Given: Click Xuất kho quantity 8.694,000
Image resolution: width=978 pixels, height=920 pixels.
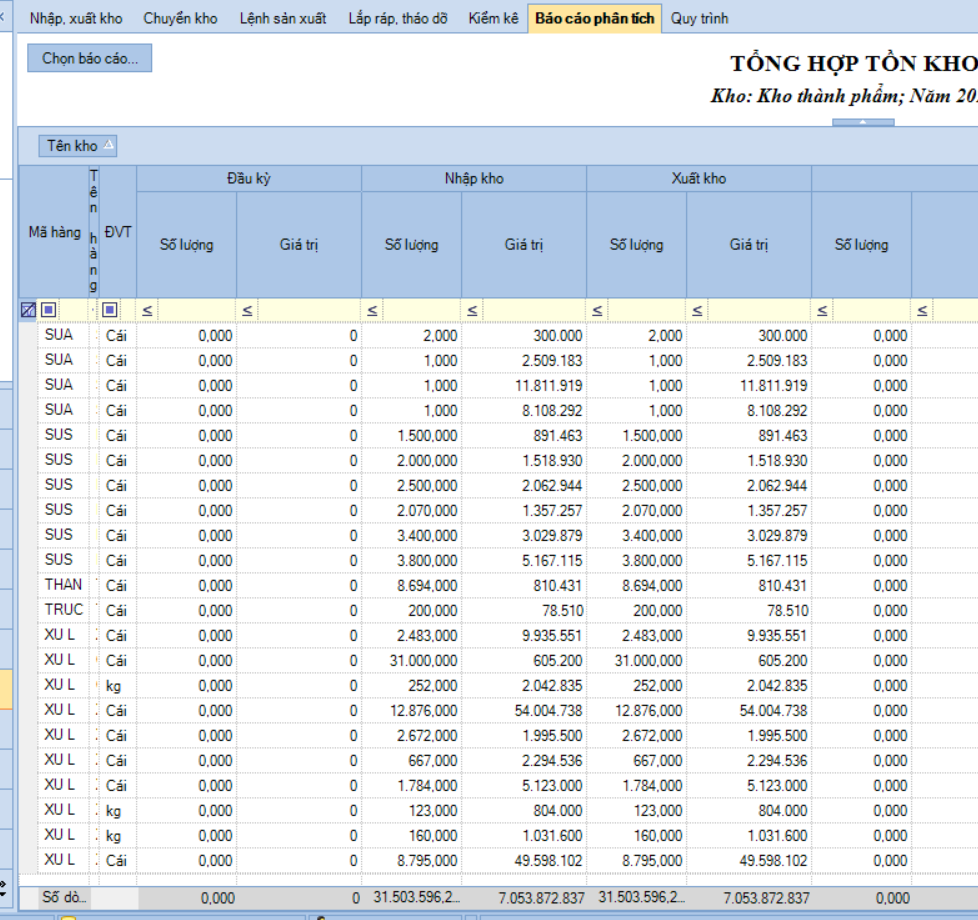Looking at the screenshot, I should point(651,585).
